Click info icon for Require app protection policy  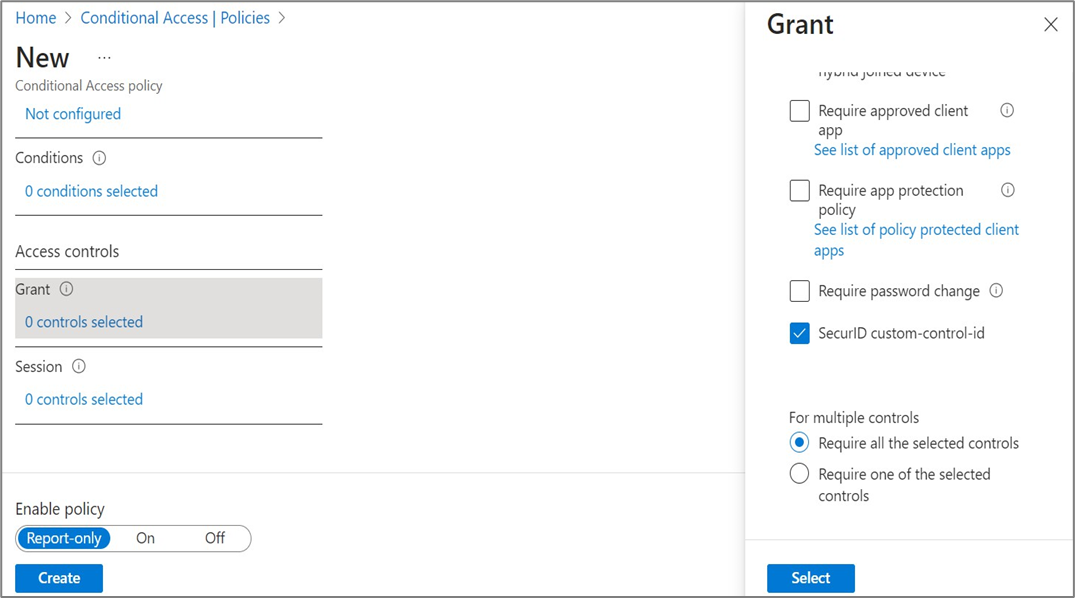point(1008,190)
